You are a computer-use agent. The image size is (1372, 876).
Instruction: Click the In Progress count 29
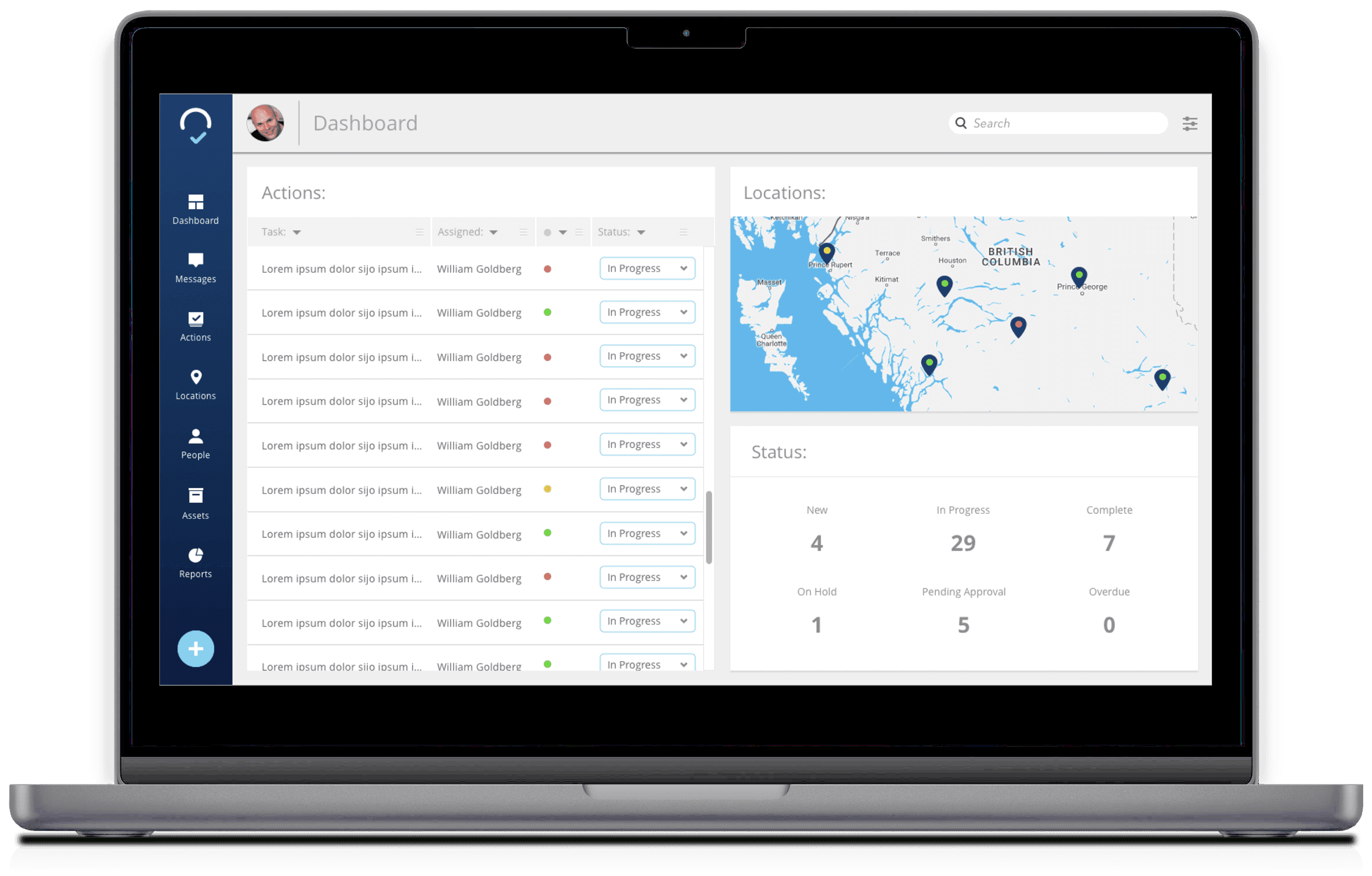pyautogui.click(x=963, y=543)
